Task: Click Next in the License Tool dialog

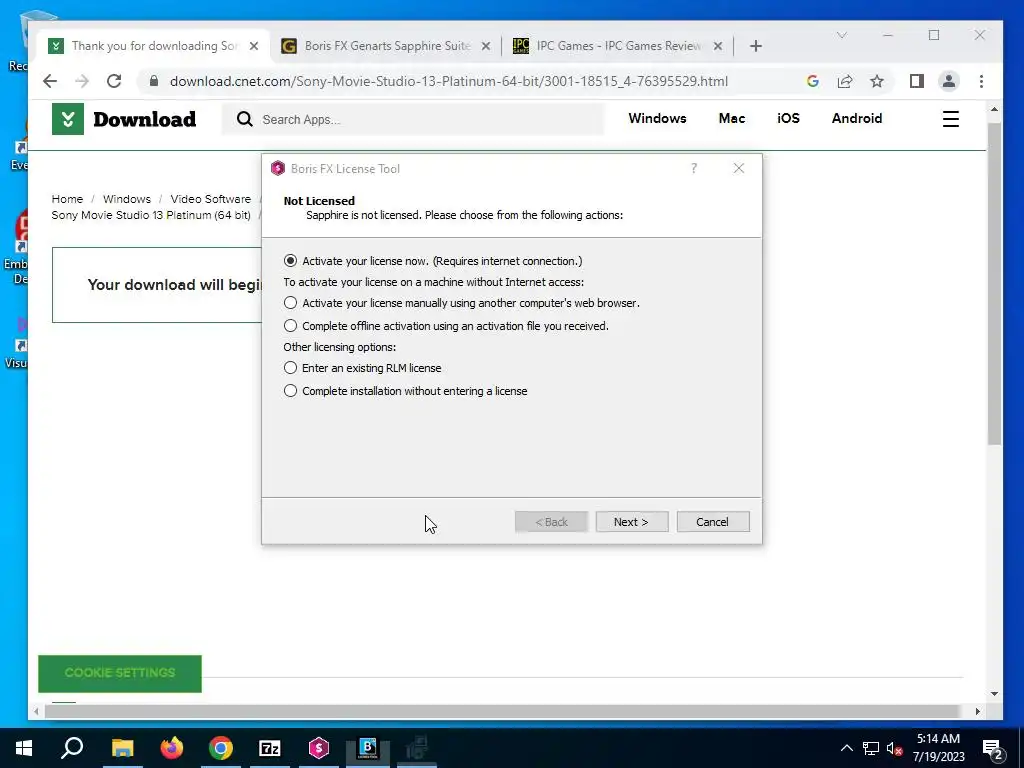Action: (632, 522)
